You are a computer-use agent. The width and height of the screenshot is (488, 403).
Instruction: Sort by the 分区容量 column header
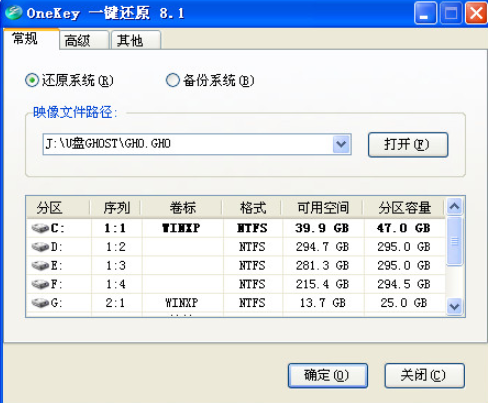404,208
